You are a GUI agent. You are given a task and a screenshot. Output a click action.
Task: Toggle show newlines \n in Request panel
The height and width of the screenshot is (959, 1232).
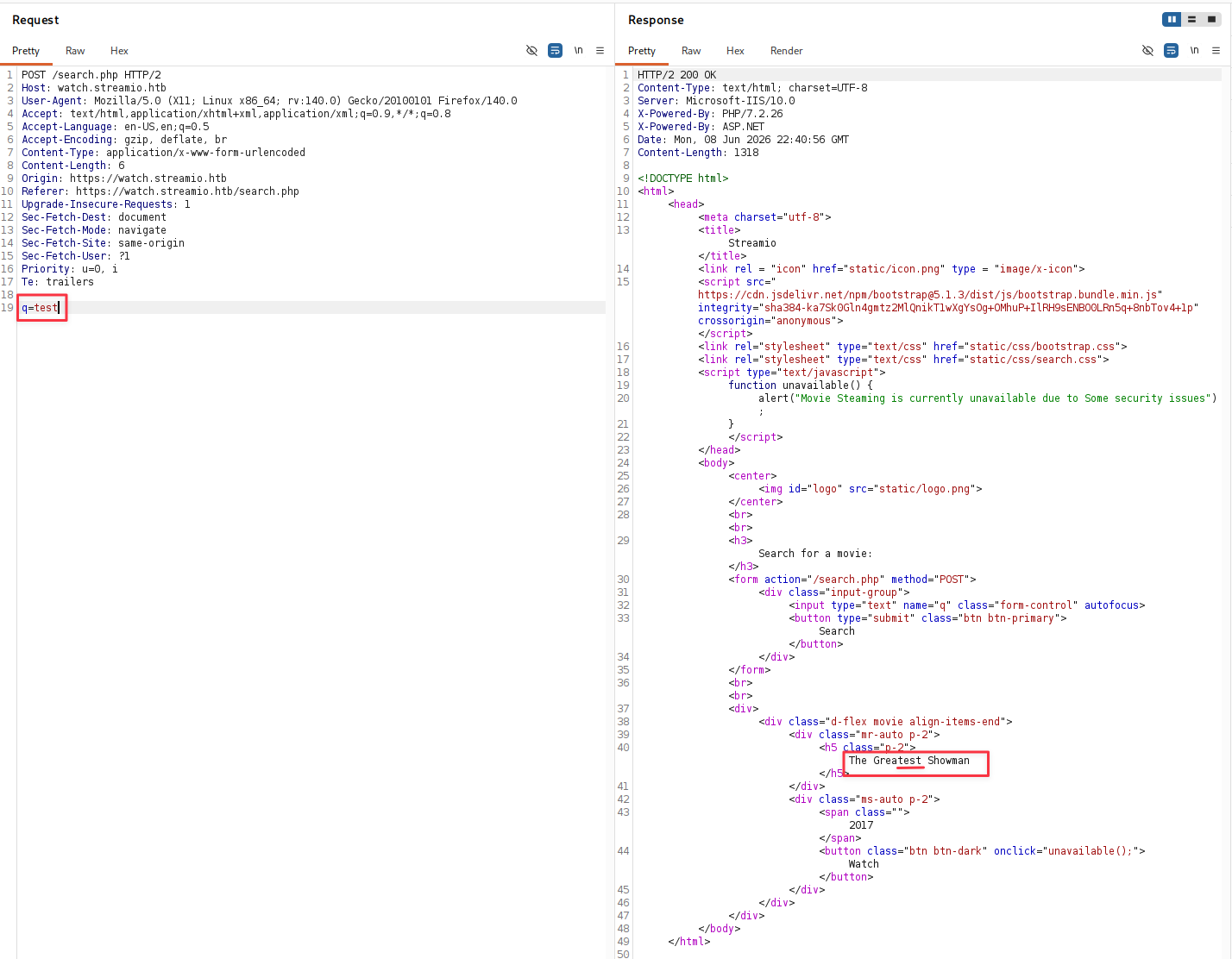point(578,51)
